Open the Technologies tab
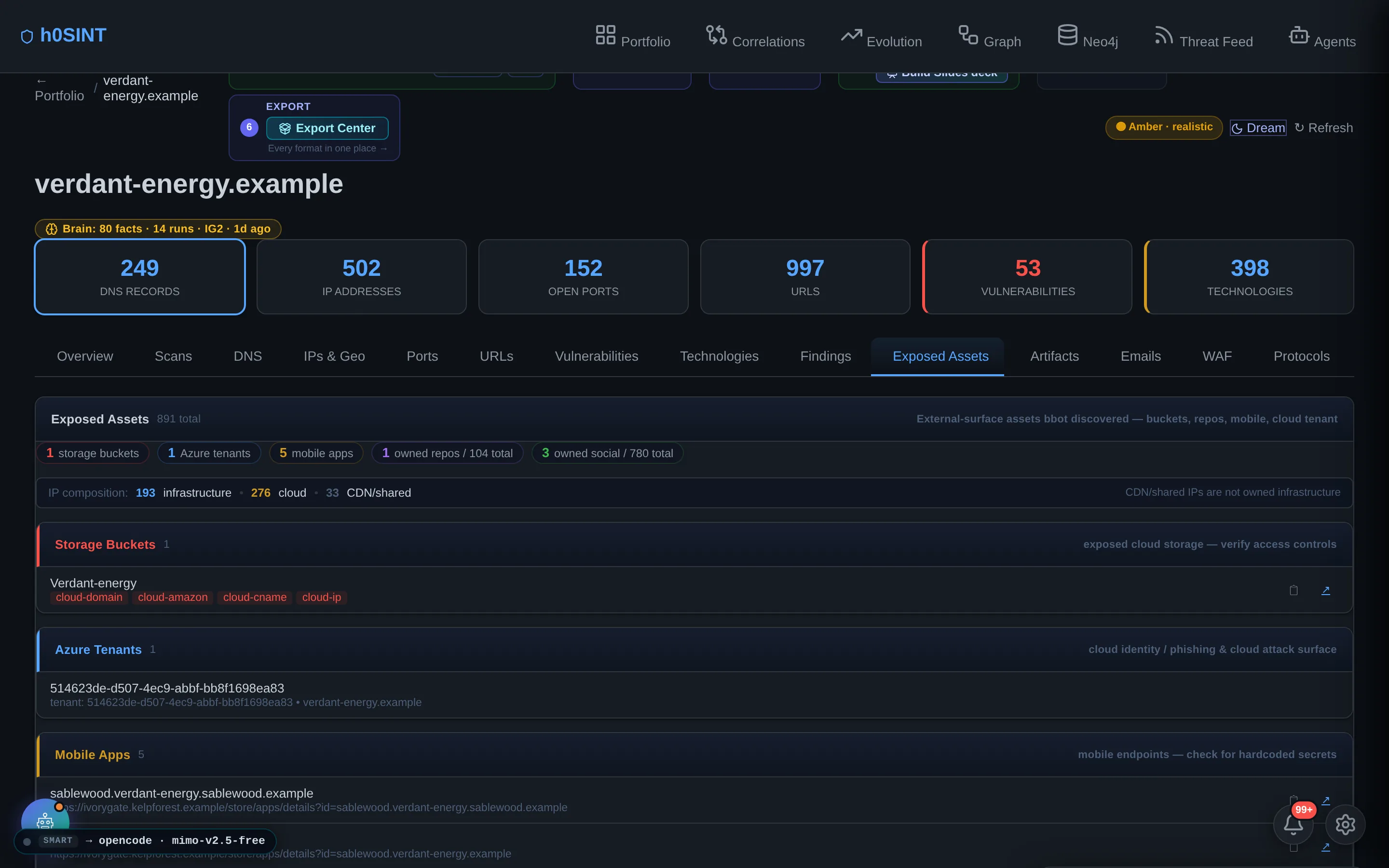The width and height of the screenshot is (1389, 868). (x=719, y=356)
